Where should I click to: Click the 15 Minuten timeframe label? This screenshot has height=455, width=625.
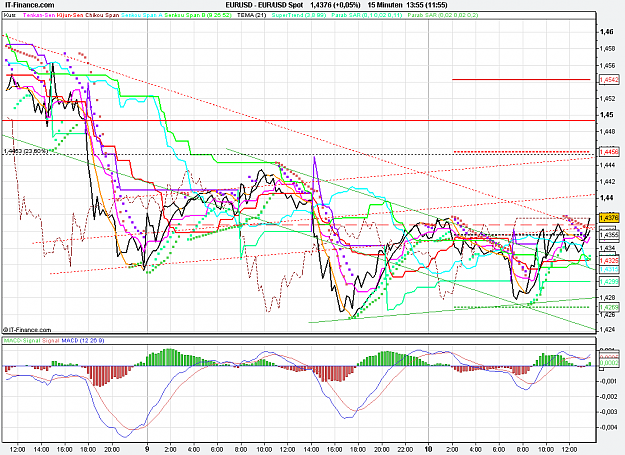pyautogui.click(x=385, y=5)
